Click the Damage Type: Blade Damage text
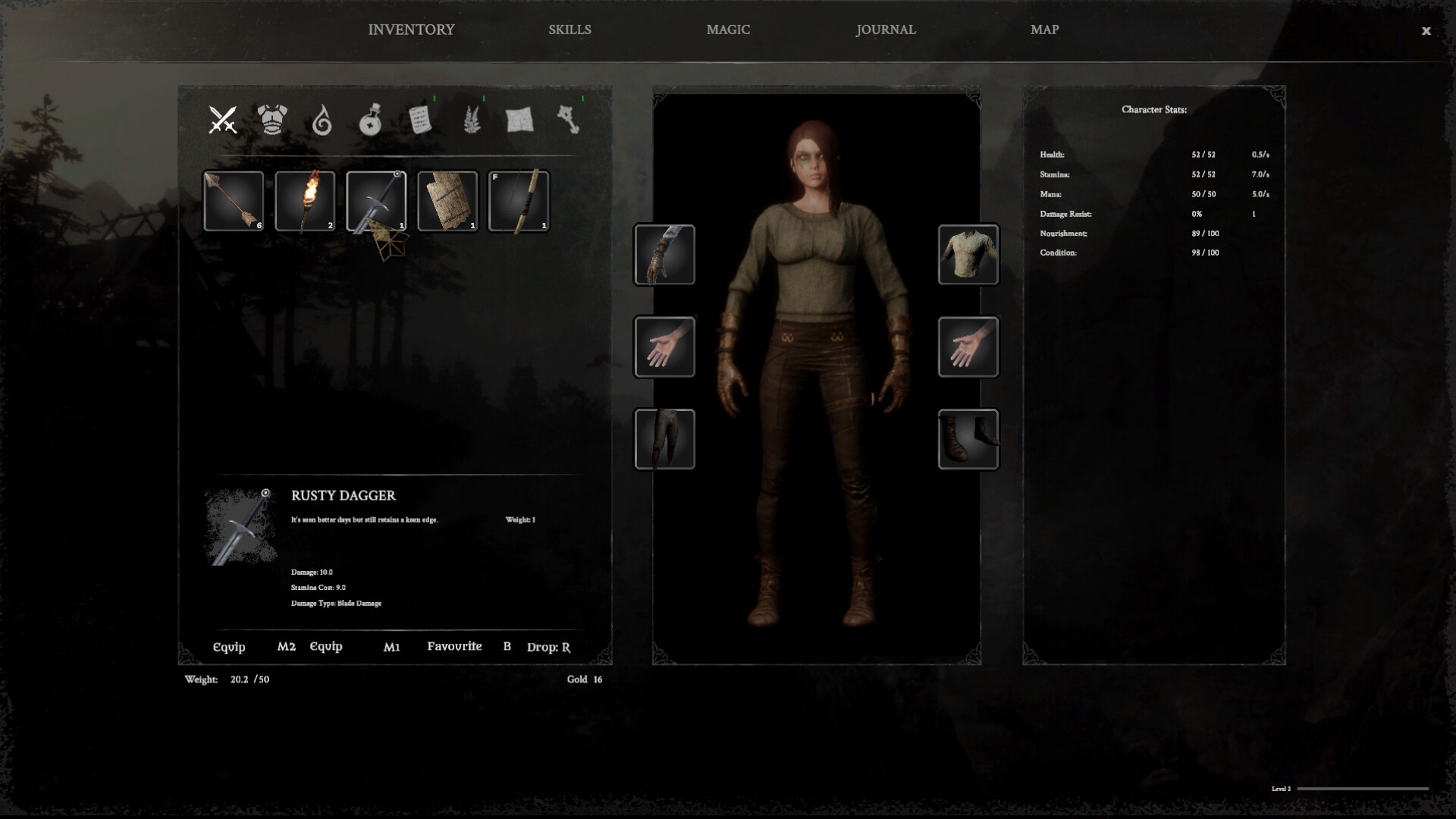Screen dimensions: 1456x819 tap(336, 604)
